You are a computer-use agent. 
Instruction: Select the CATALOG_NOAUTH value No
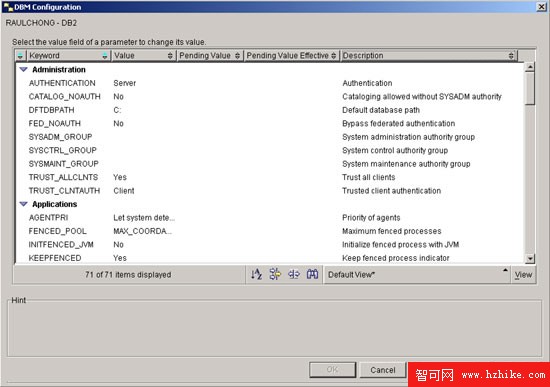click(118, 96)
